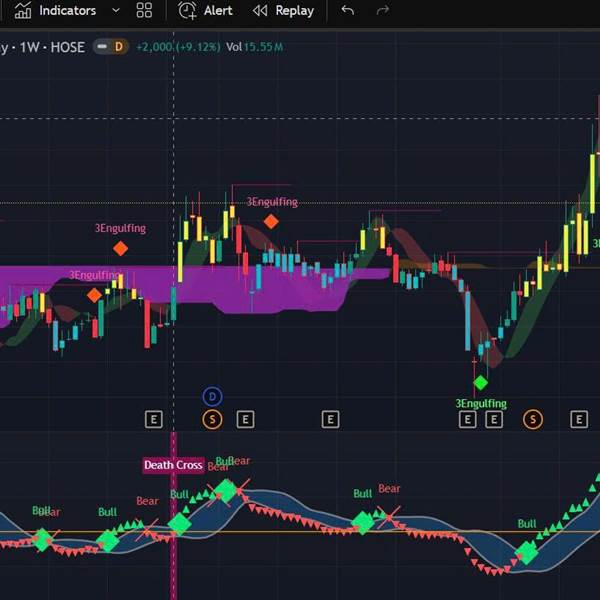Select the green 3Engulfing text label
This screenshot has width=600, height=600.
(481, 404)
